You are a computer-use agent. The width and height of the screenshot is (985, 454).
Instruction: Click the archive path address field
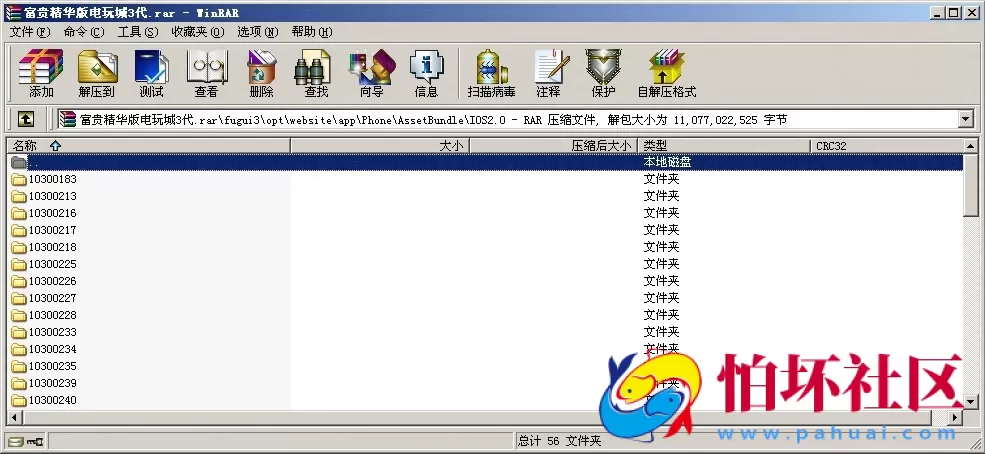[508, 119]
